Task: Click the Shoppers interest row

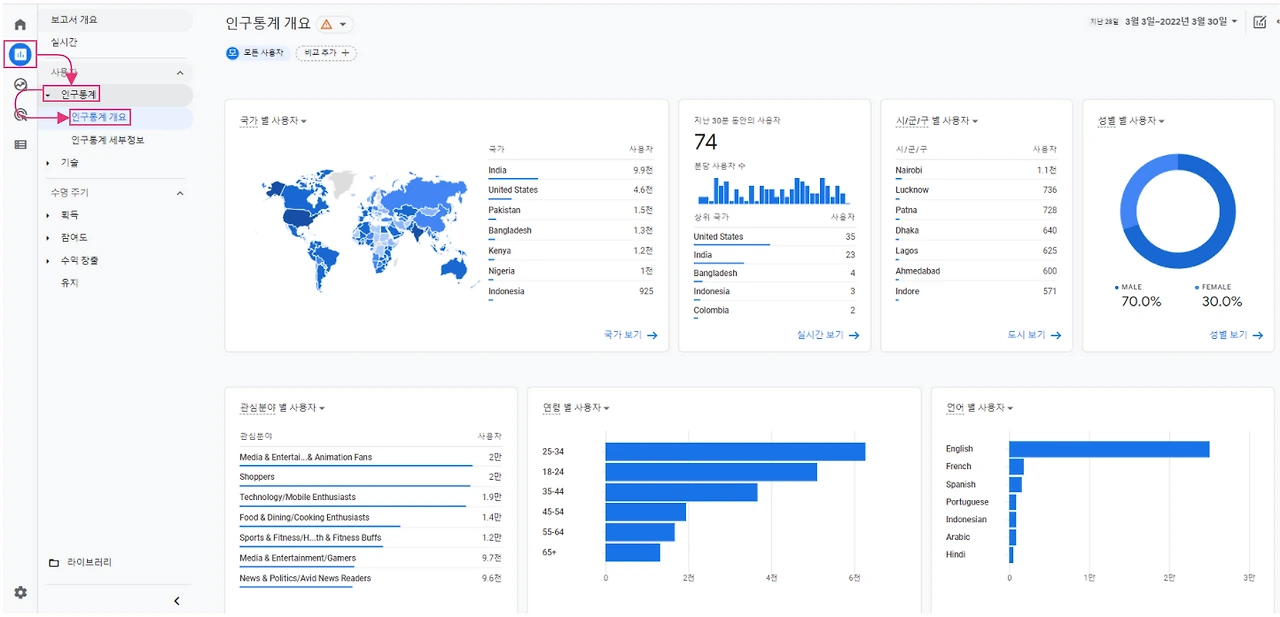Action: 371,478
